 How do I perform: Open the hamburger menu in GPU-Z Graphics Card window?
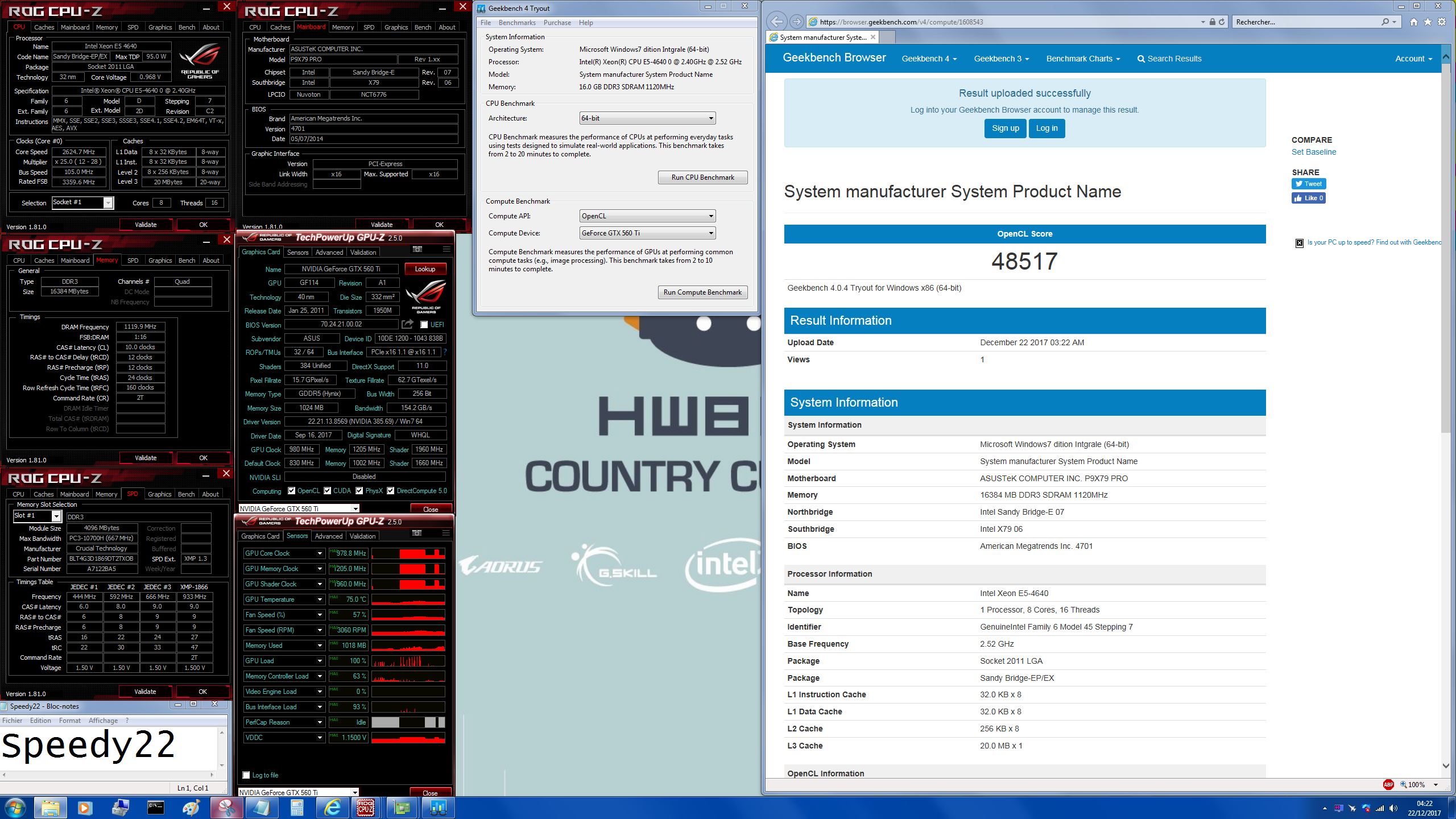(x=446, y=249)
